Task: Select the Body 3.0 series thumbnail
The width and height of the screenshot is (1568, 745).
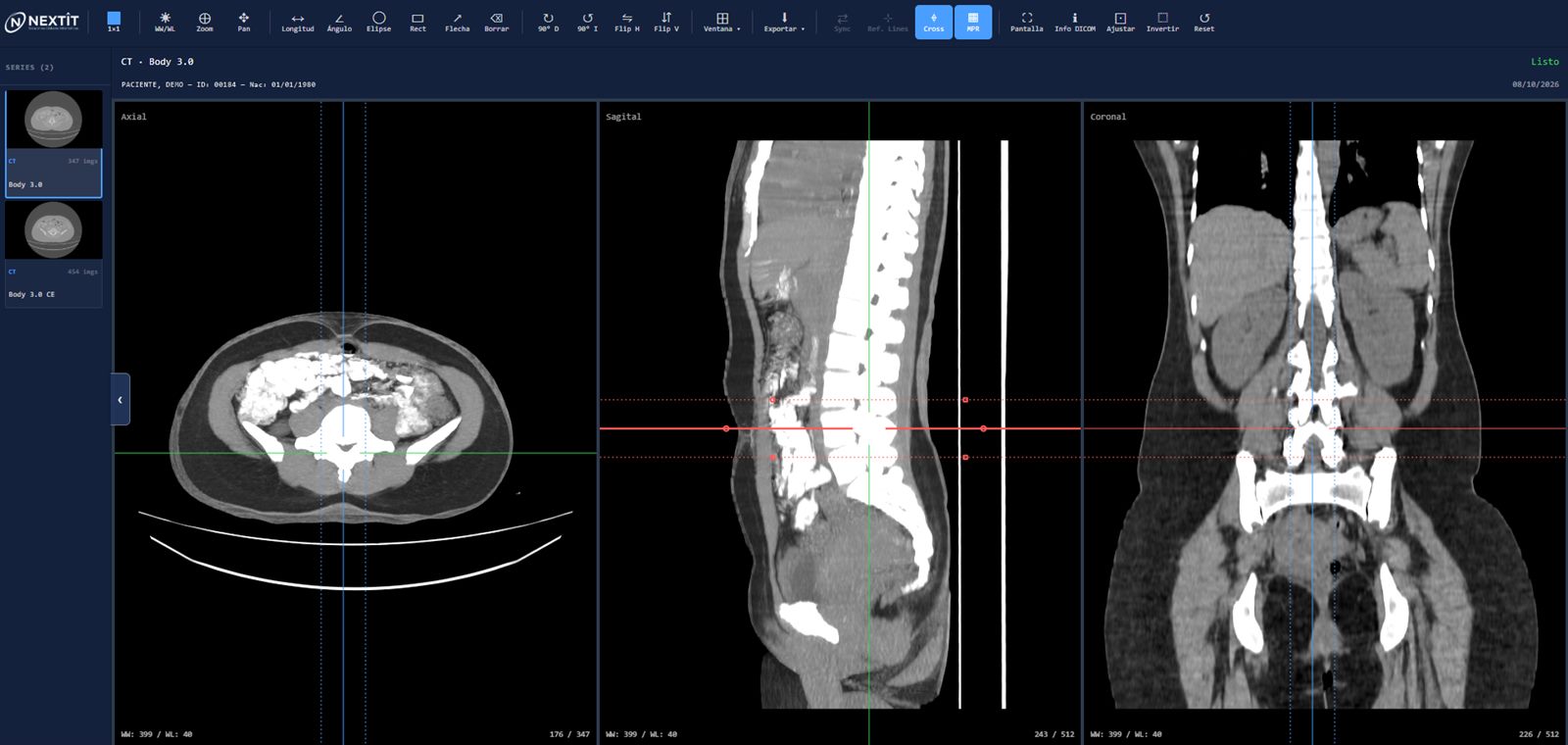Action: pos(54,144)
